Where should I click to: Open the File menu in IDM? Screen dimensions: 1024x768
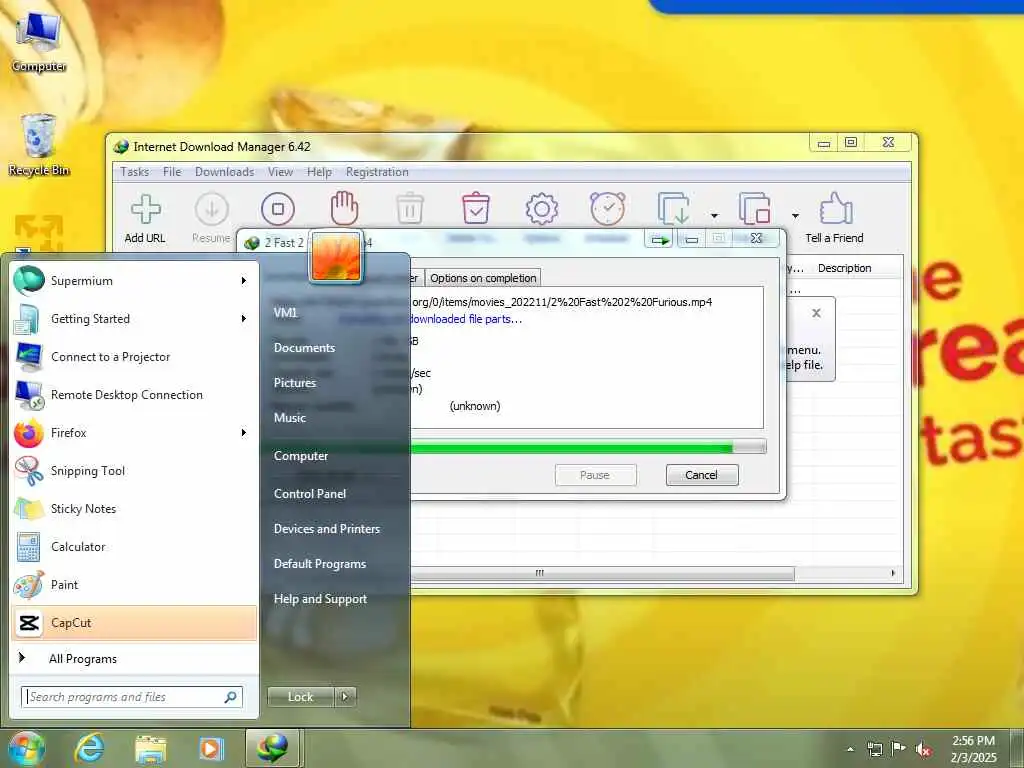click(172, 172)
